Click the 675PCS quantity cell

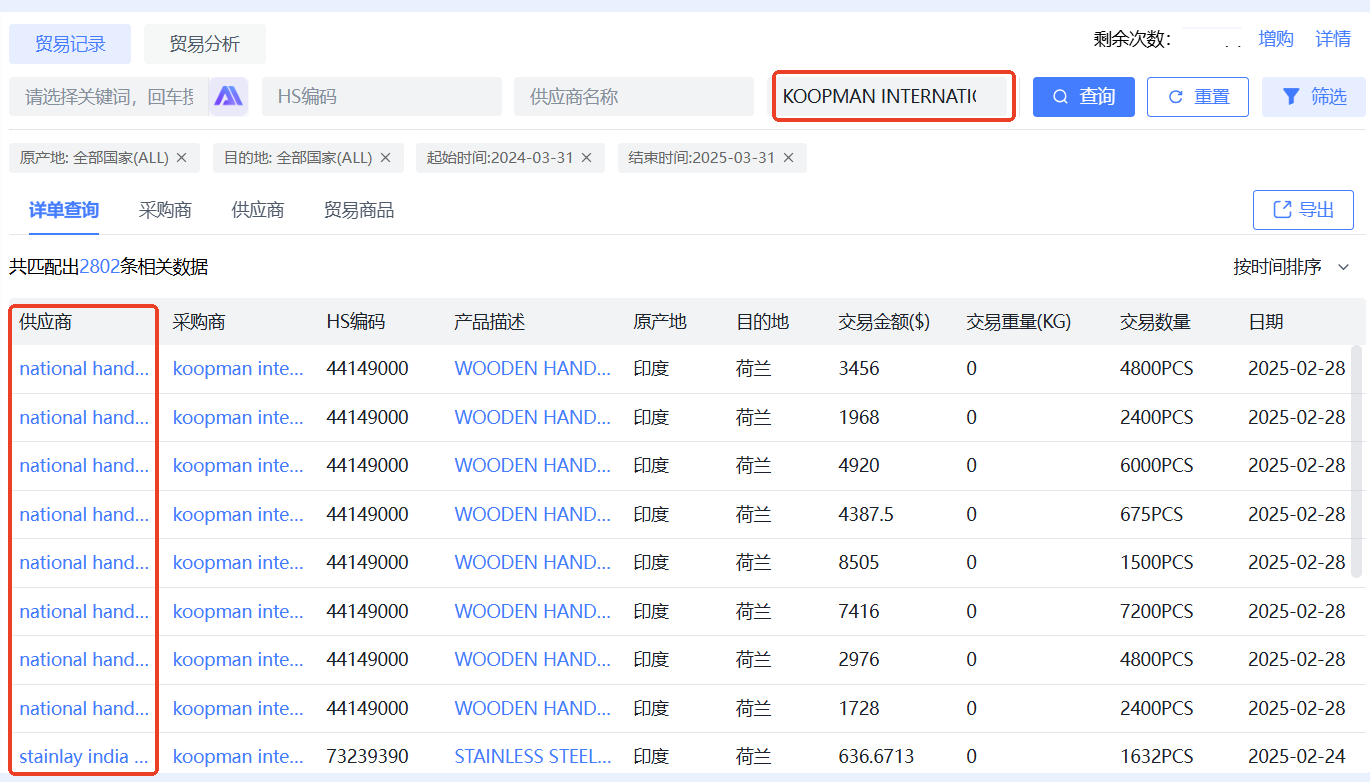[x=1151, y=514]
